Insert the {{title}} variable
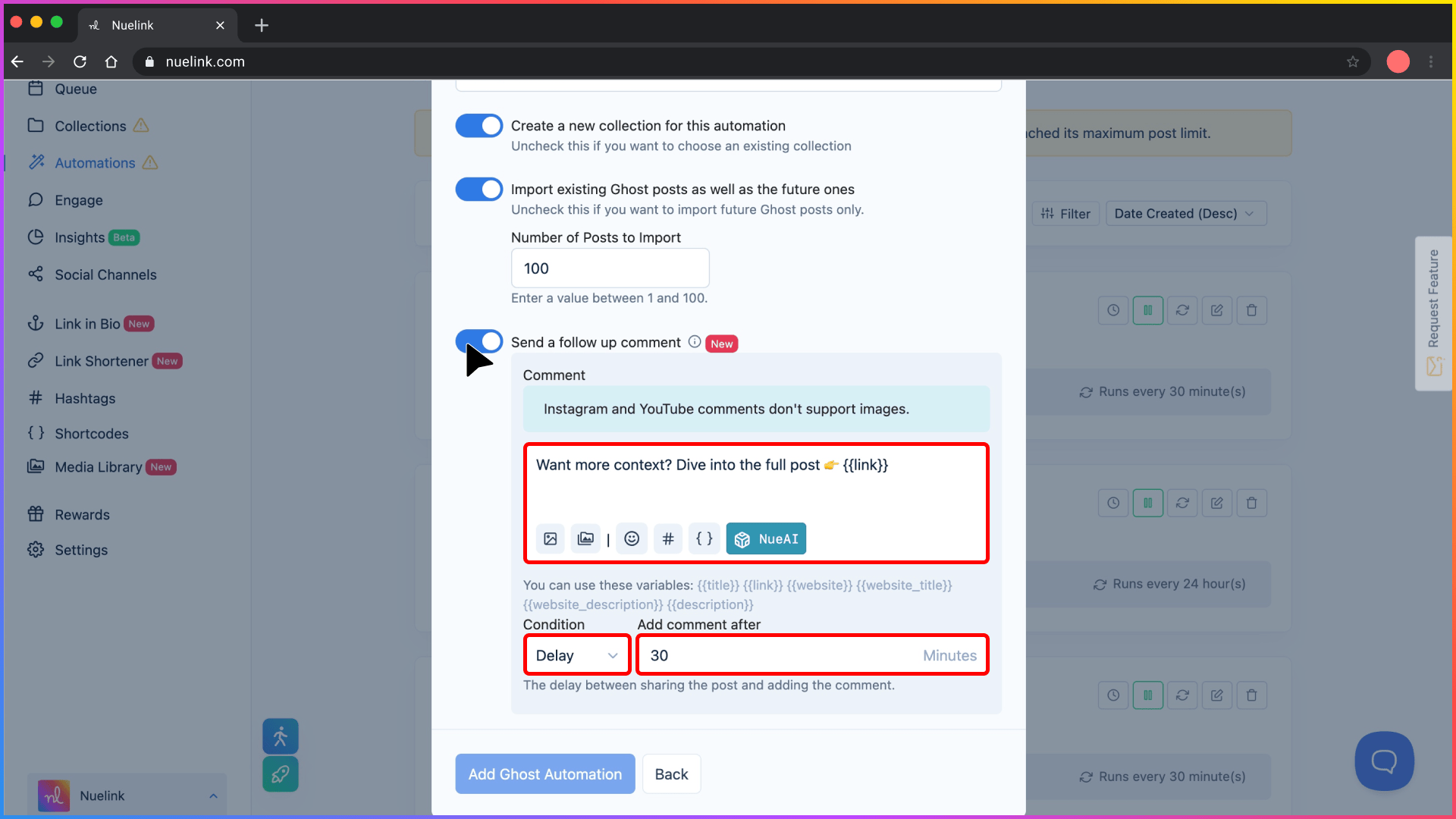Viewport: 1456px width, 819px height. tap(718, 585)
